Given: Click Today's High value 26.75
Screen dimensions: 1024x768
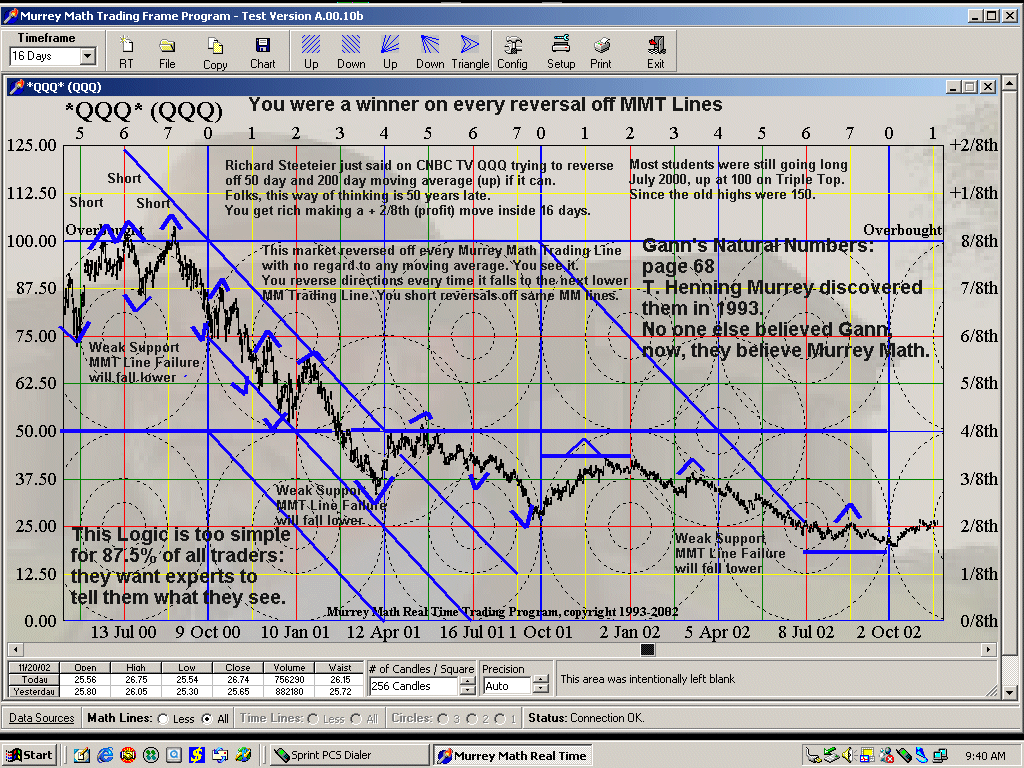Looking at the screenshot, I should [136, 679].
